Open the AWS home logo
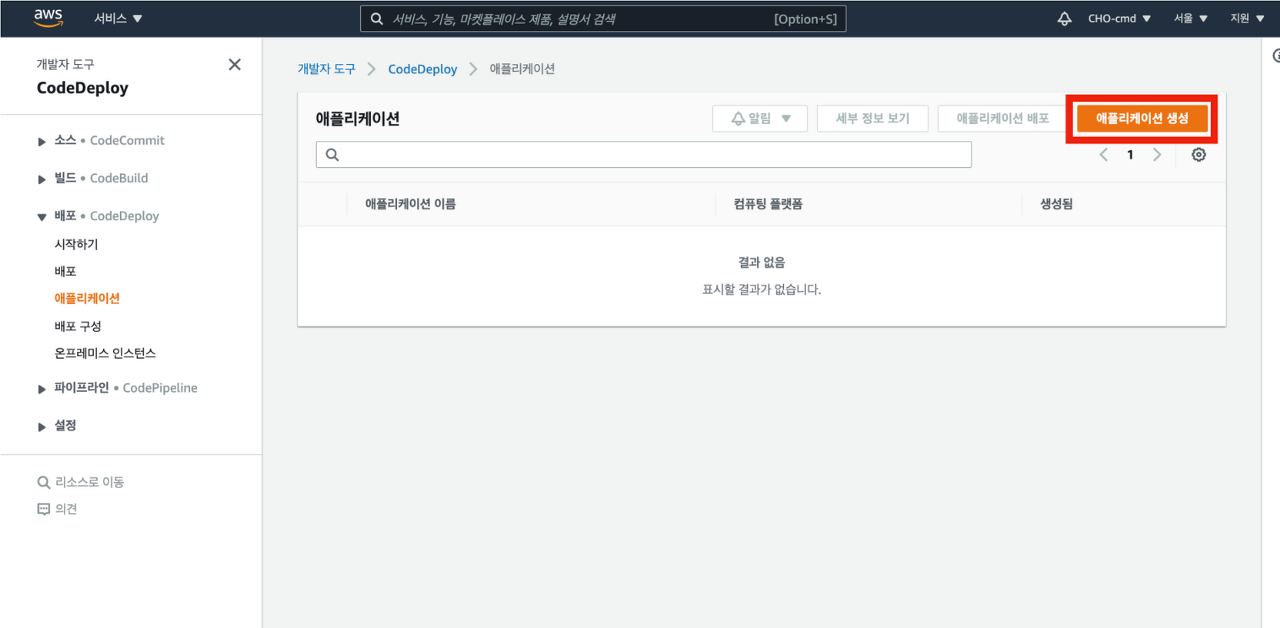The height and width of the screenshot is (628, 1280). coord(47,17)
